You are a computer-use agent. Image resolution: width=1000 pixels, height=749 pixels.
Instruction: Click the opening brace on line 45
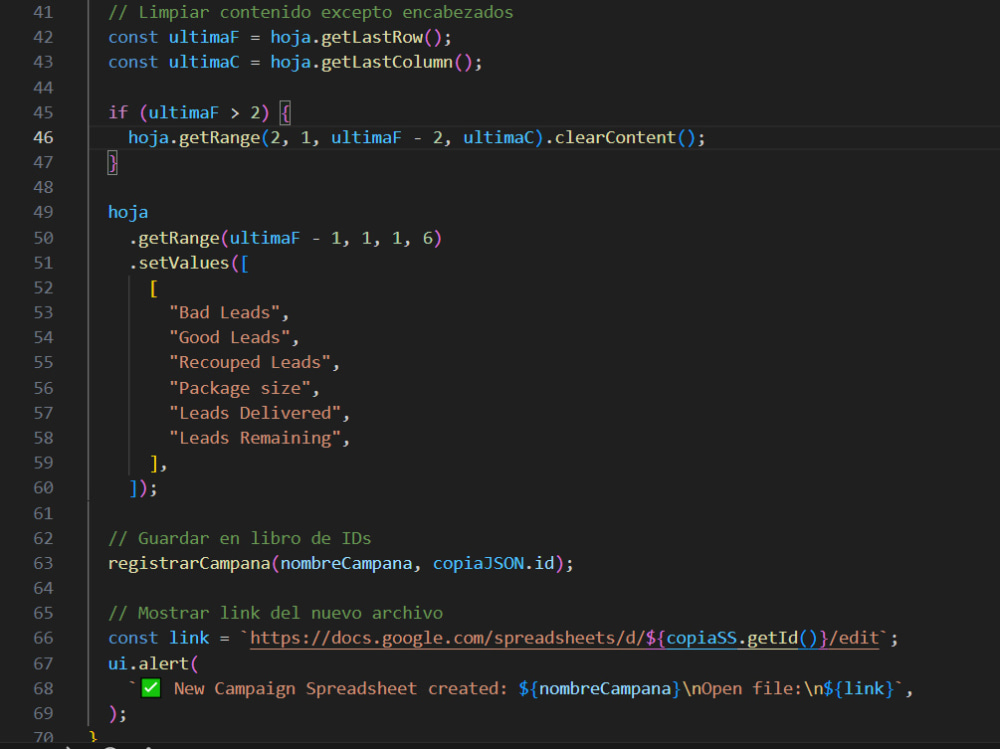point(286,113)
